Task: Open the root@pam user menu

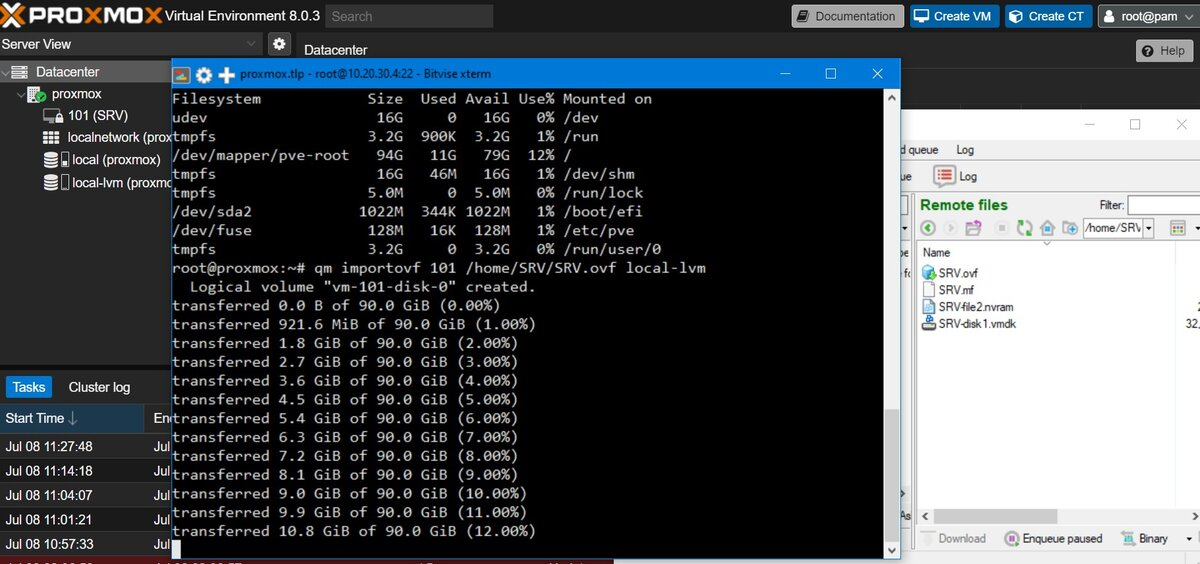Action: [1147, 16]
